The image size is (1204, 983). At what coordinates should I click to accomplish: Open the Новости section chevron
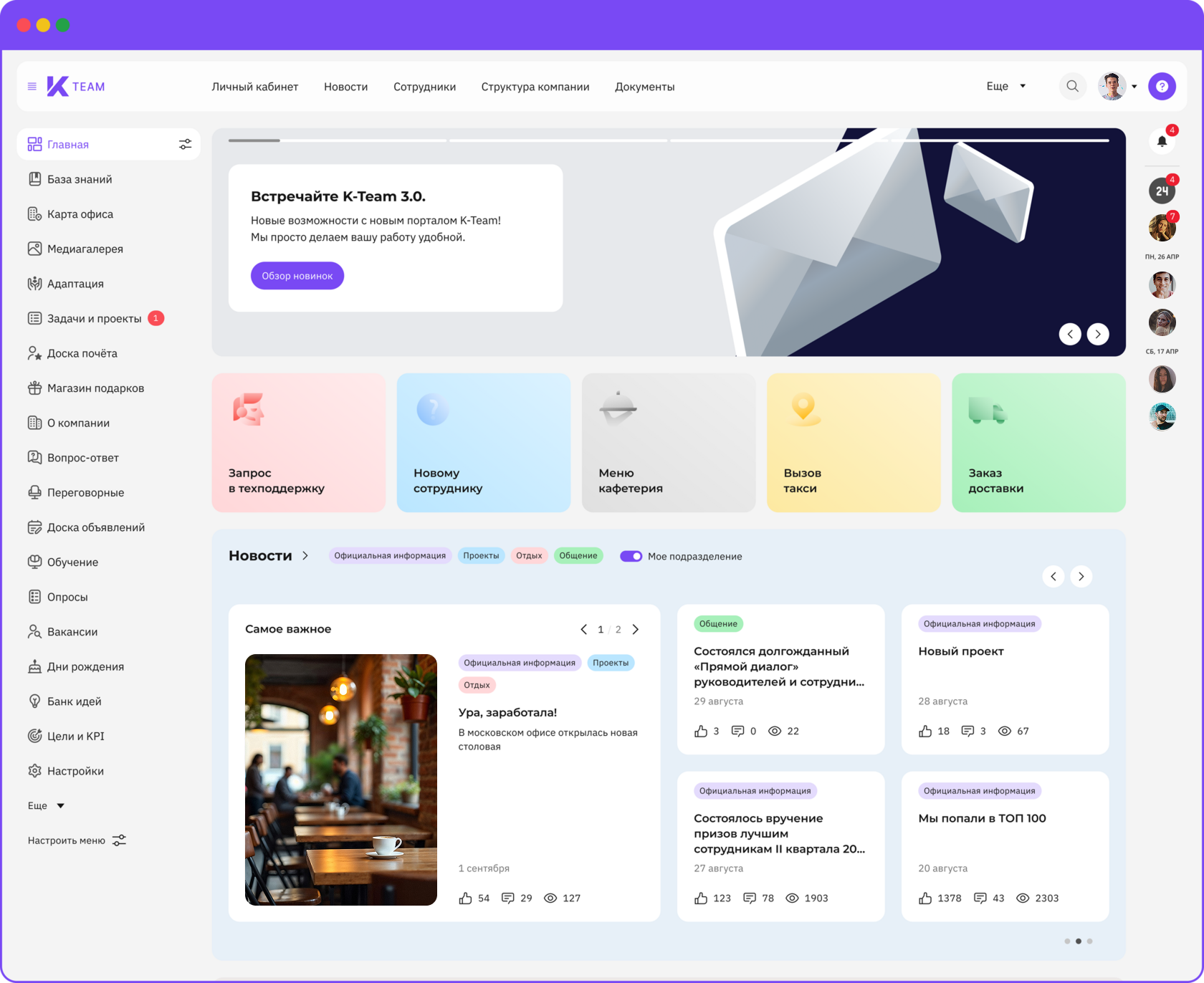[x=305, y=556]
